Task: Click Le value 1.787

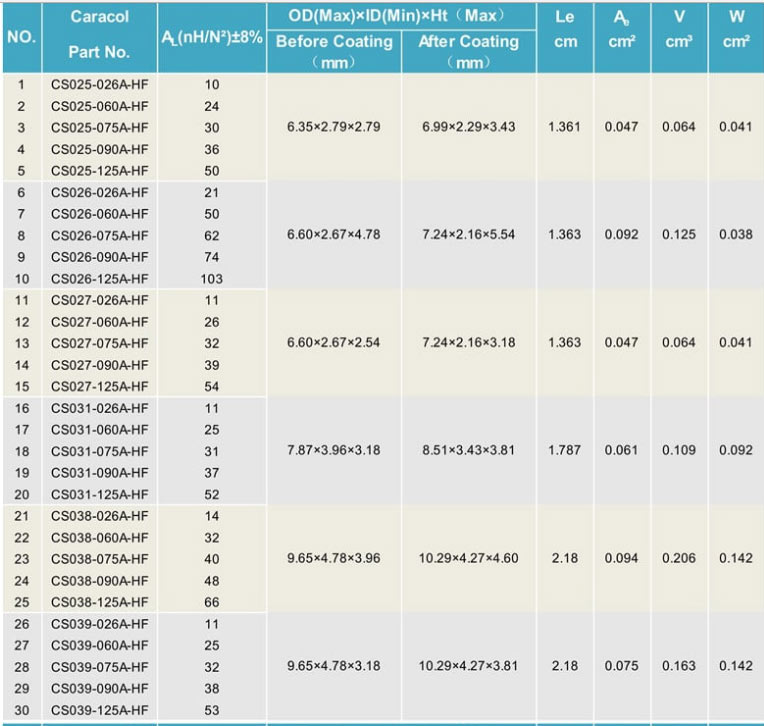Action: 565,450
